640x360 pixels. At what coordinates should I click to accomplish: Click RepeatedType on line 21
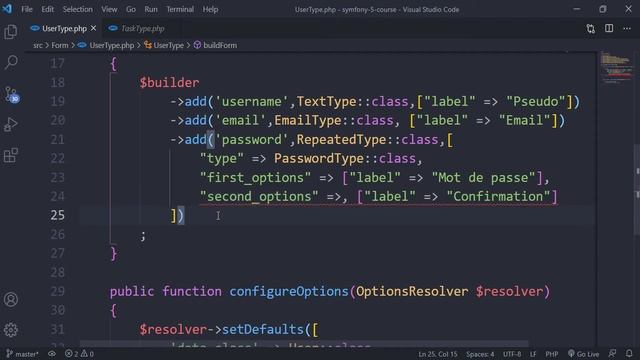[x=341, y=140]
